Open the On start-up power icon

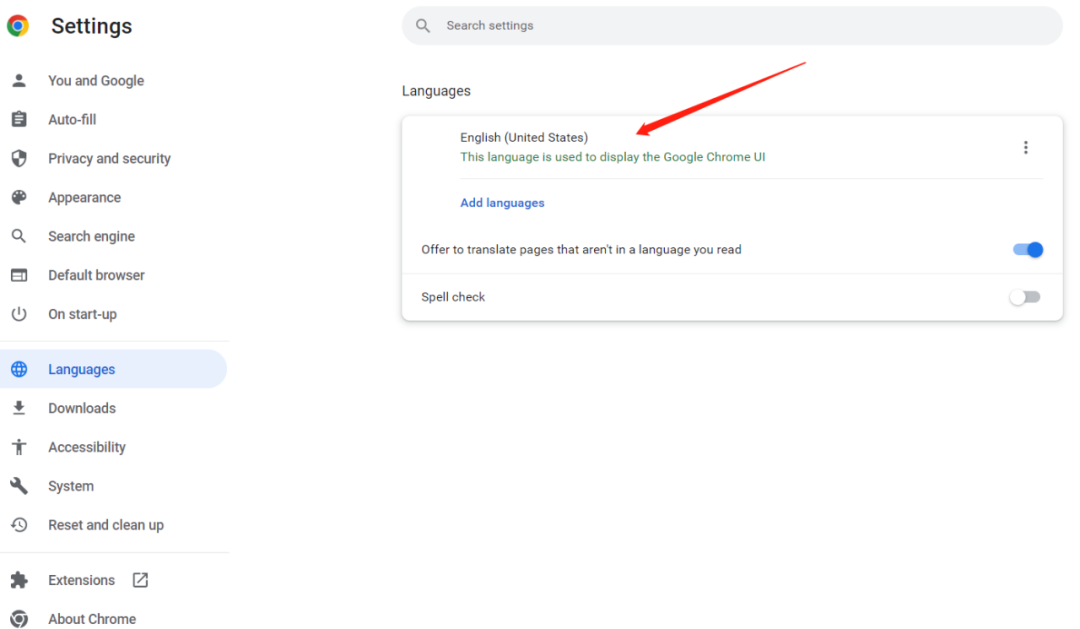point(21,314)
